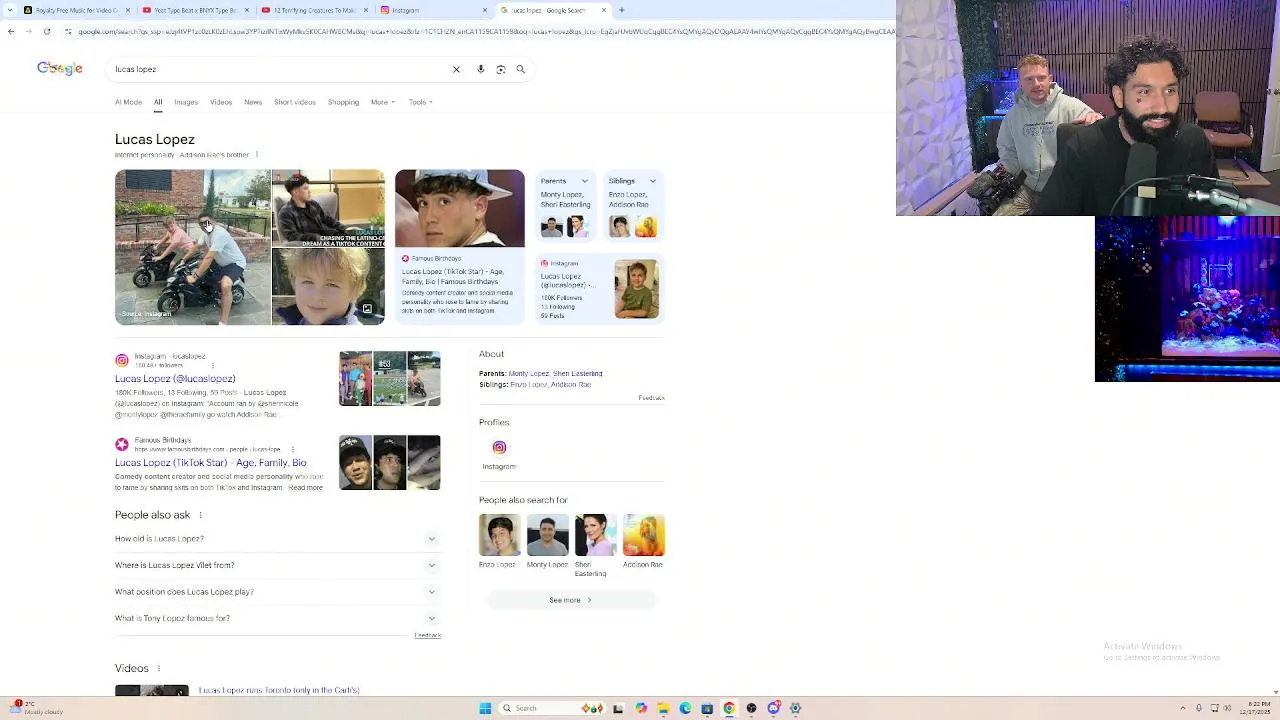The width and height of the screenshot is (1280, 720).
Task: Expand "What position does Lucas Lopez play?"
Action: tap(277, 592)
